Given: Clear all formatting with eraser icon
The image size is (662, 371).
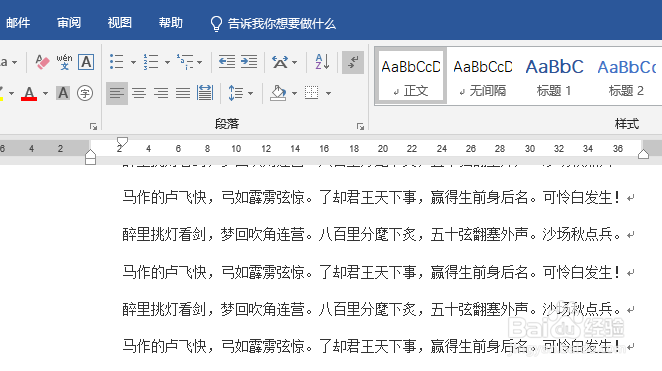Looking at the screenshot, I should point(42,62).
